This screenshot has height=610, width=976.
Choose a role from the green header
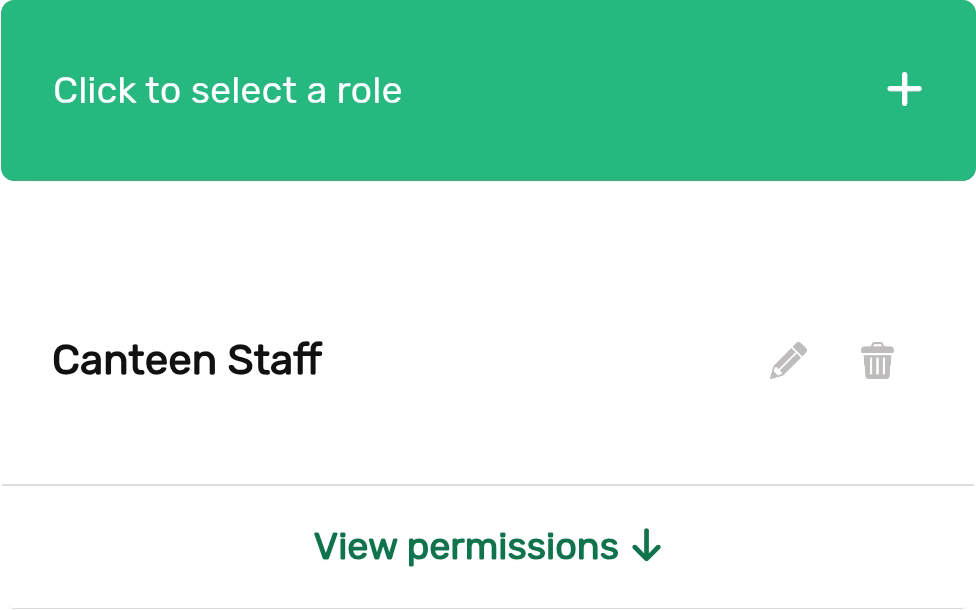(x=487, y=91)
